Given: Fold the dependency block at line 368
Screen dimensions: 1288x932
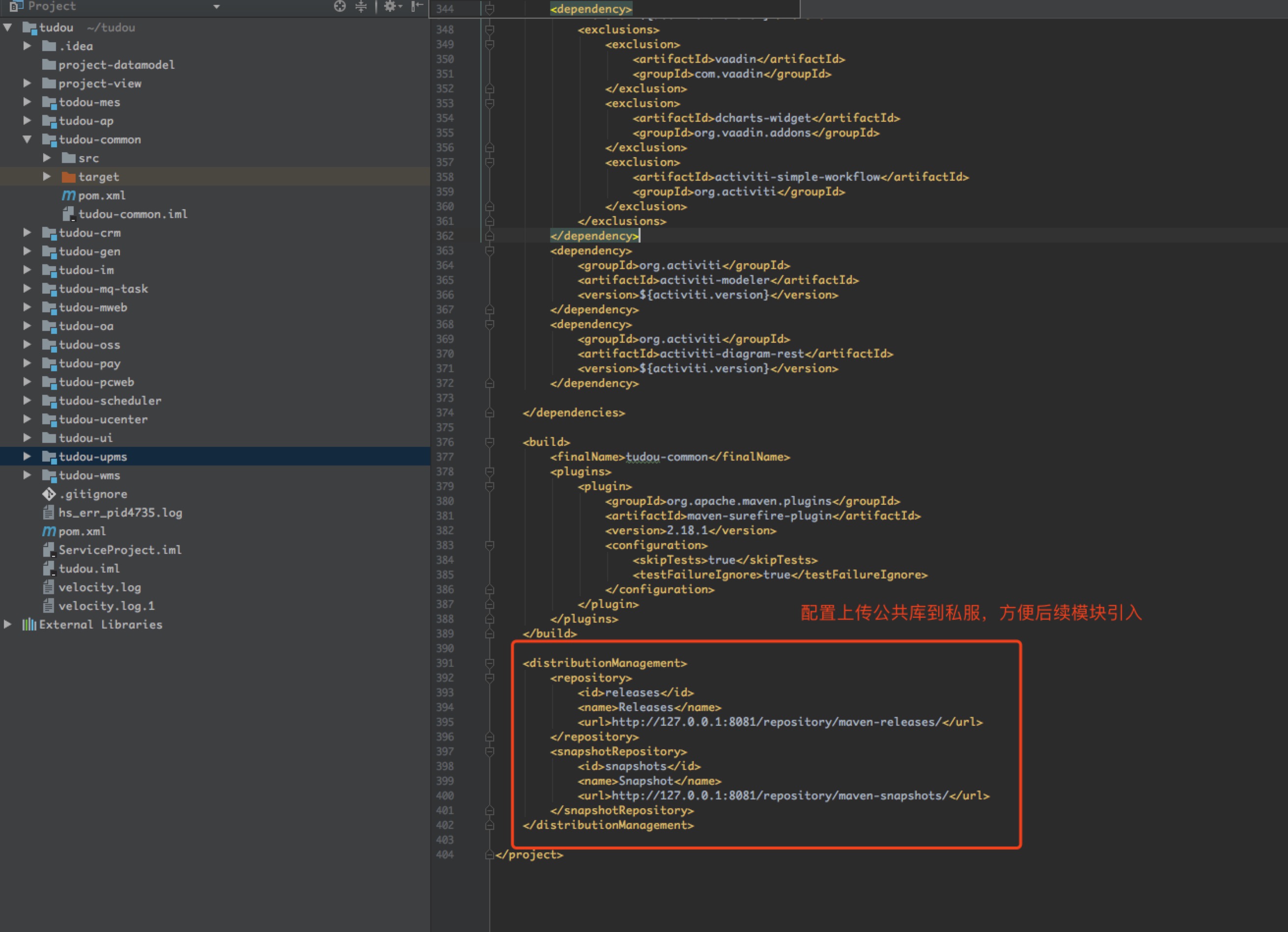Looking at the screenshot, I should pyautogui.click(x=490, y=325).
